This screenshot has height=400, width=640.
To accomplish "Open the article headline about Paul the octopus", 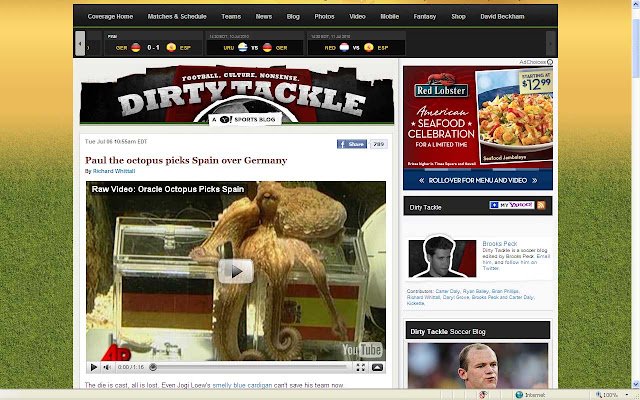I will (186, 160).
